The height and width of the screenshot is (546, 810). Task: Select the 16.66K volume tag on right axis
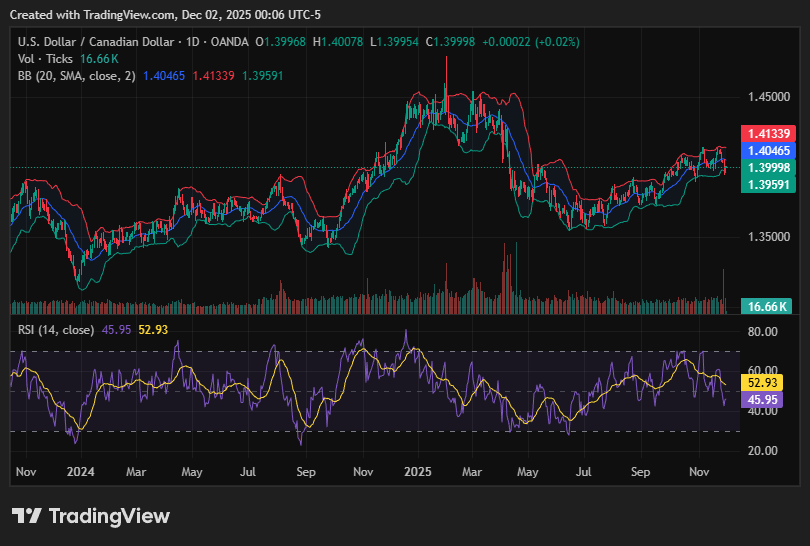tap(765, 306)
